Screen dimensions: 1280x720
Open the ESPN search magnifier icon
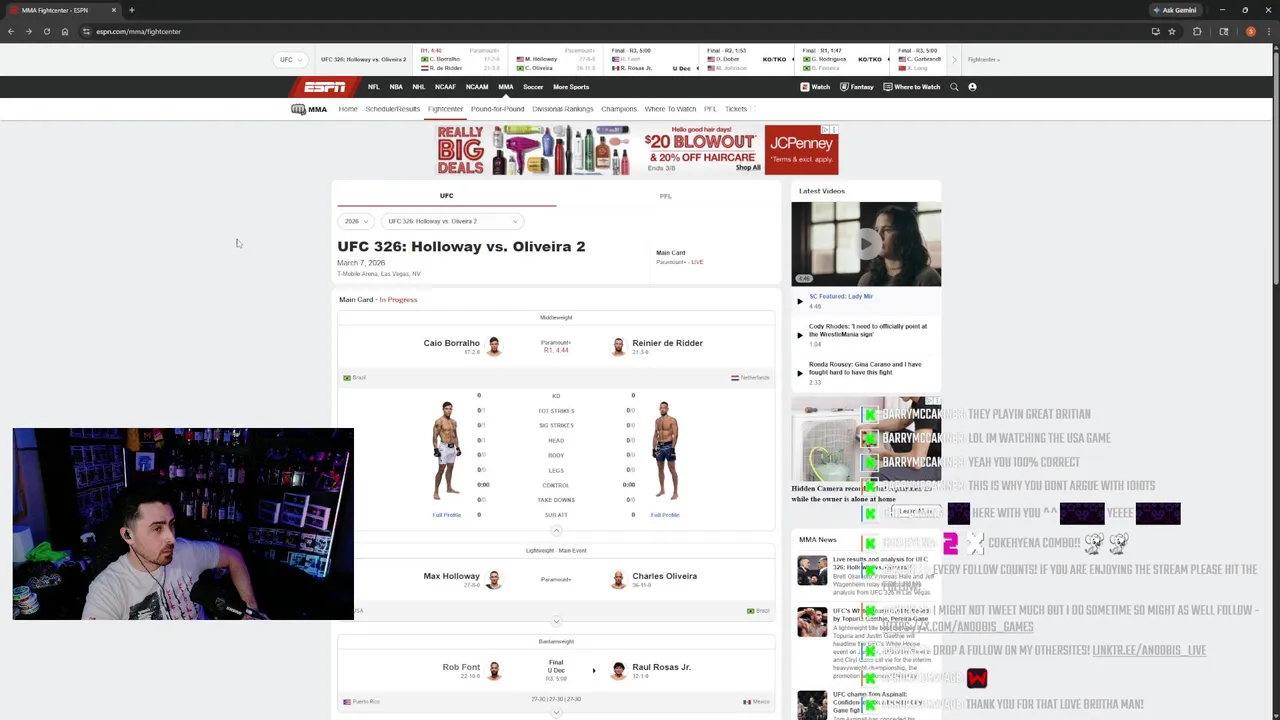tap(954, 87)
